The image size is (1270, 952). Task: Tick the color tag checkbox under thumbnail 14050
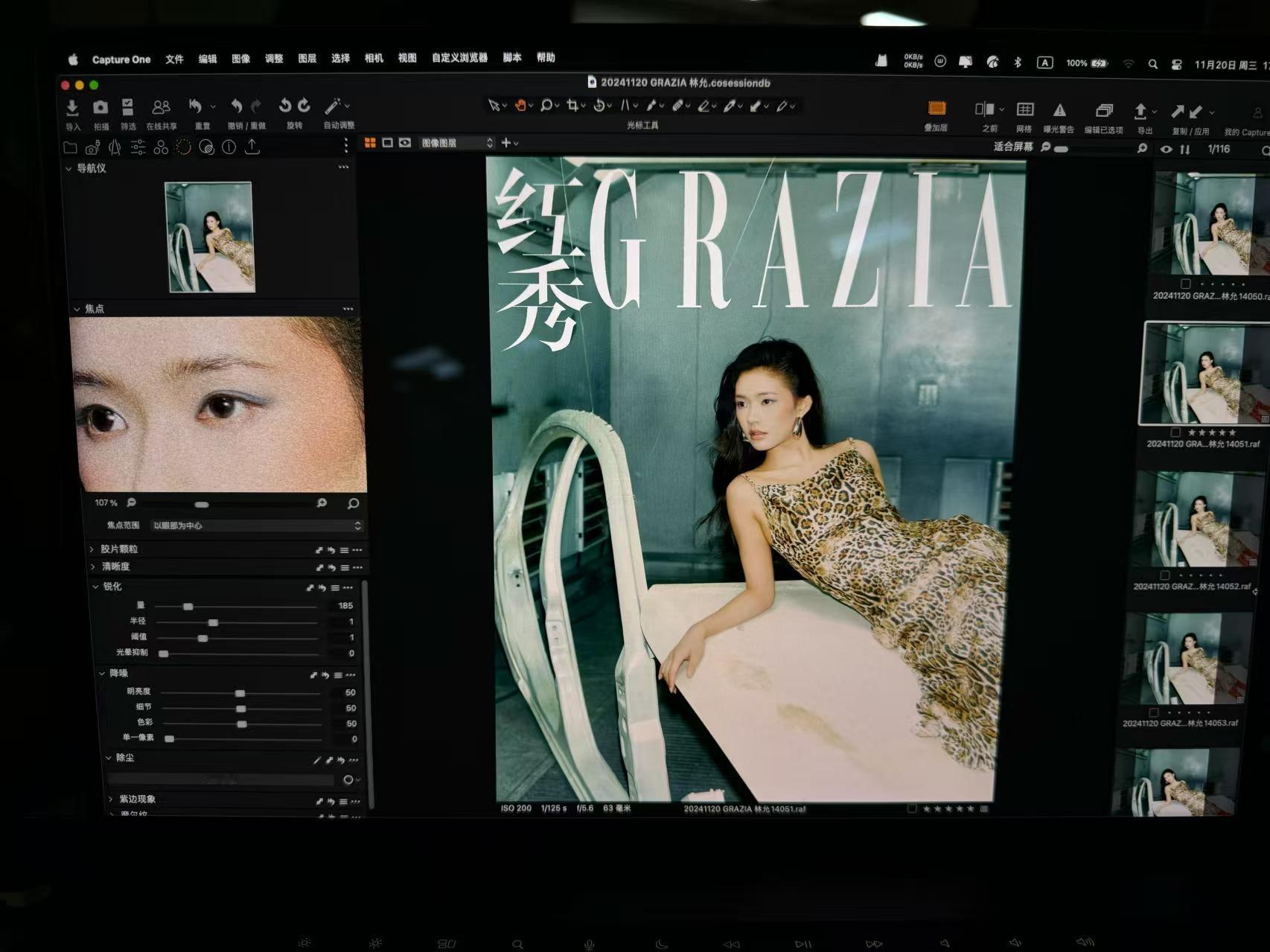[1186, 284]
